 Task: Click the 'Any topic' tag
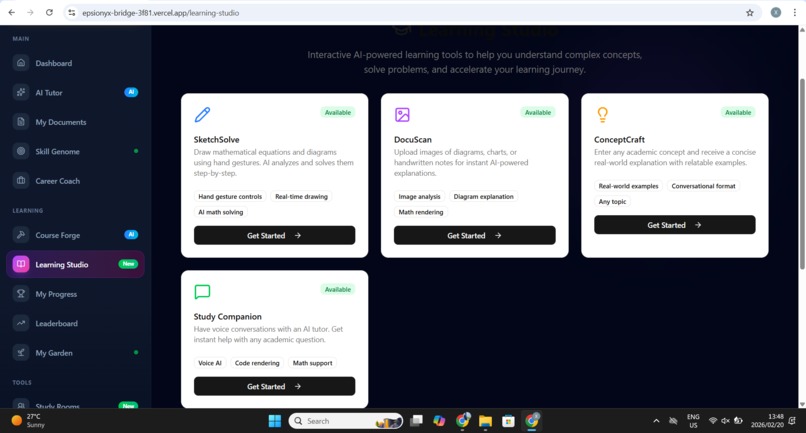click(612, 202)
